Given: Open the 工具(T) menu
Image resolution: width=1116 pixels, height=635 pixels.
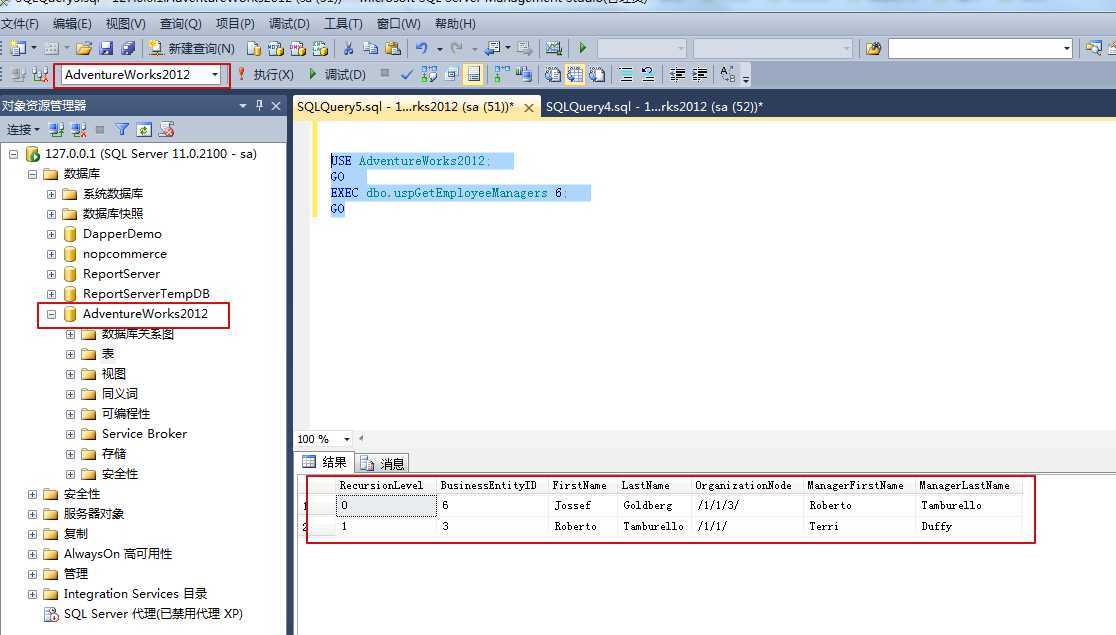Looking at the screenshot, I should click(343, 23).
